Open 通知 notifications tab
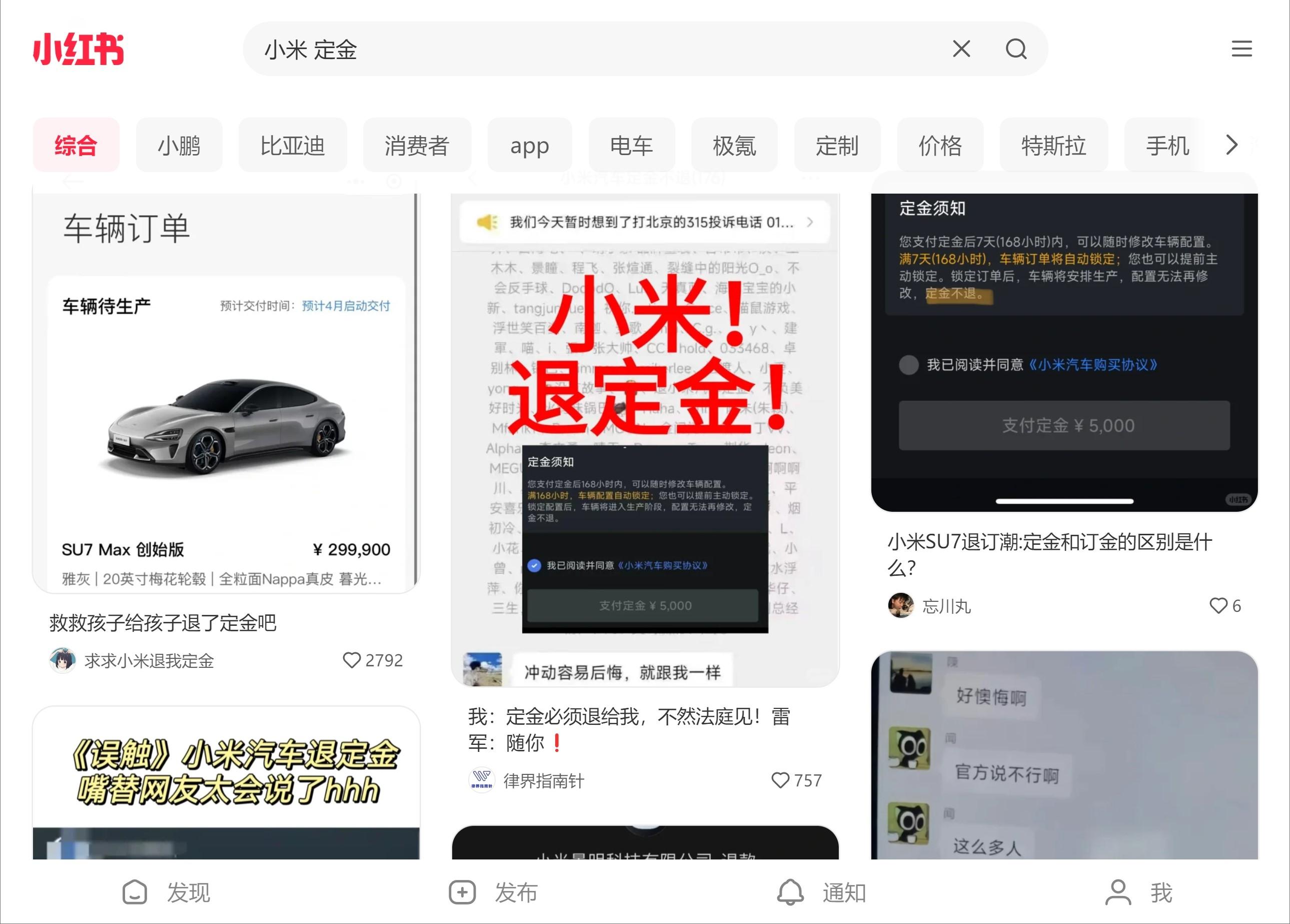This screenshot has height=924, width=1290. tap(821, 891)
